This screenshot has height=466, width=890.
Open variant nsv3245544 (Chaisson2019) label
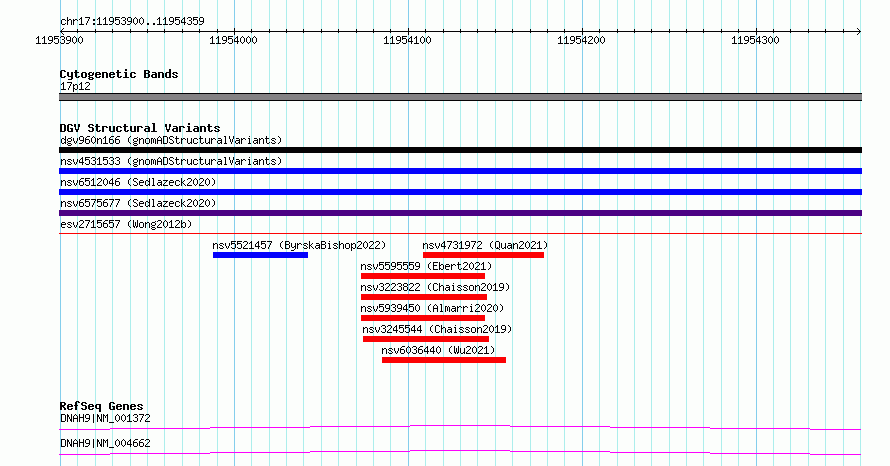[x=437, y=329]
